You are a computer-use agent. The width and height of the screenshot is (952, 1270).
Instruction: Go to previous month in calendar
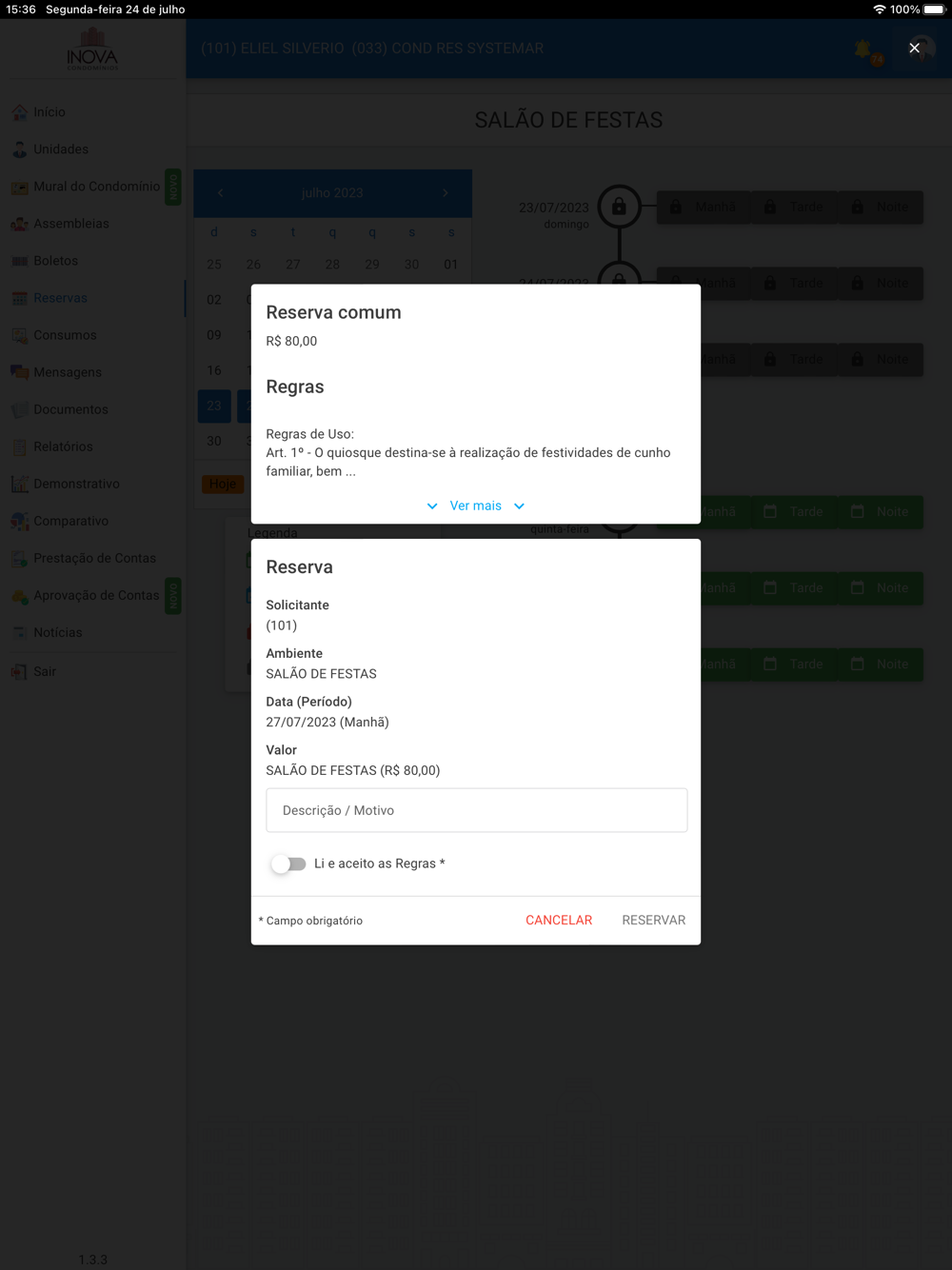(220, 192)
